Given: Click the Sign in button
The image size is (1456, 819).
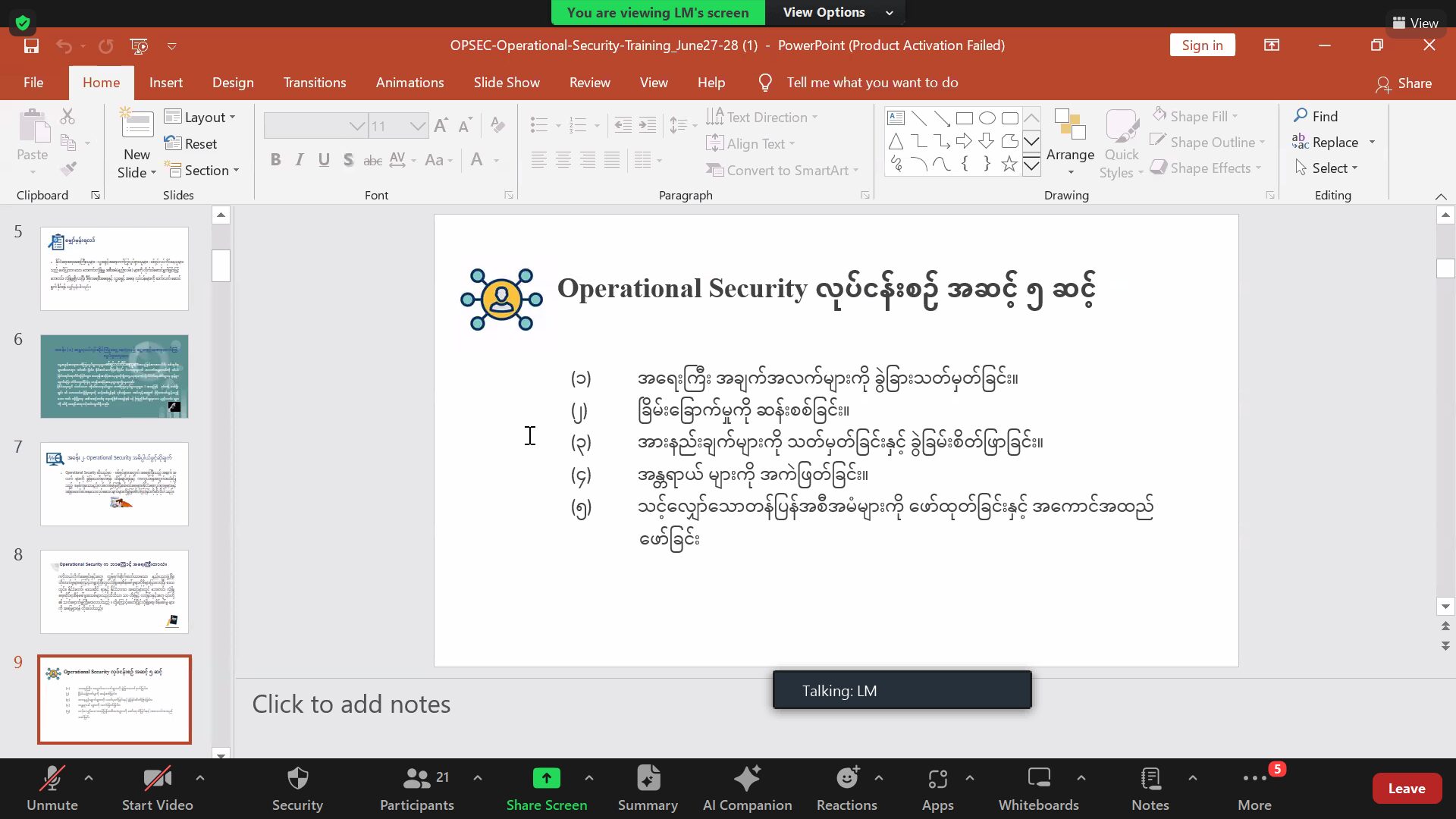Looking at the screenshot, I should pyautogui.click(x=1202, y=45).
